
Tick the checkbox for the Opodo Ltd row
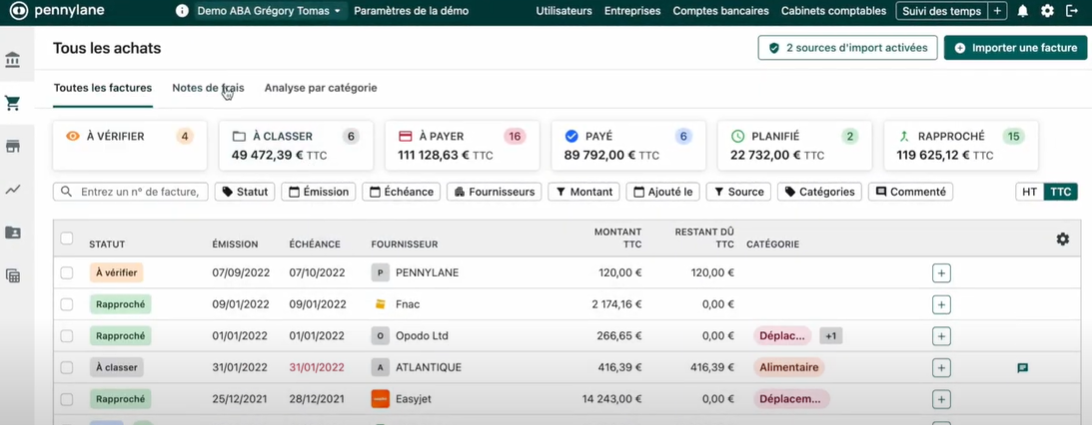click(66, 336)
